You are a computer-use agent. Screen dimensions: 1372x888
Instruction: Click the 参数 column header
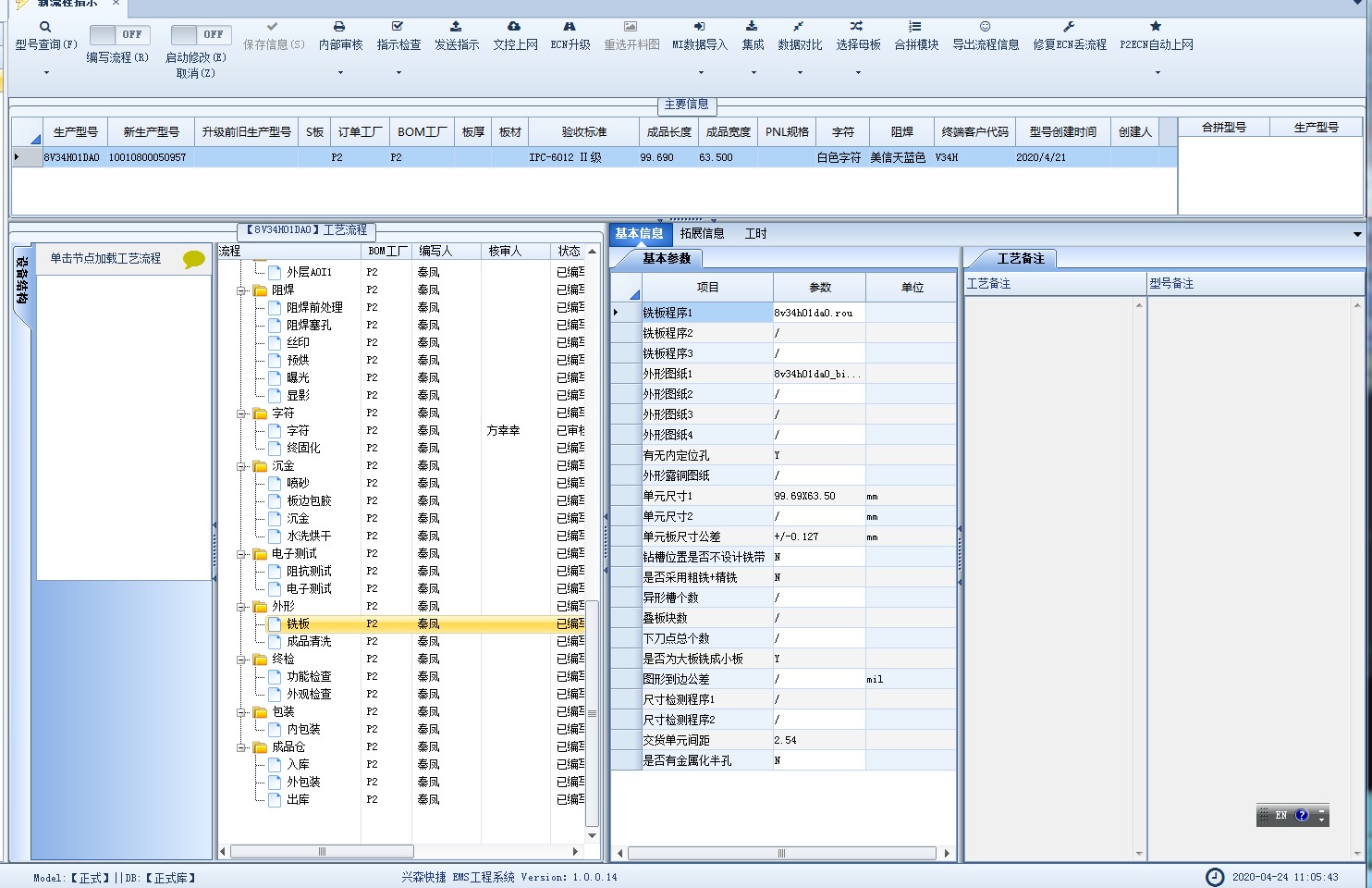(819, 288)
